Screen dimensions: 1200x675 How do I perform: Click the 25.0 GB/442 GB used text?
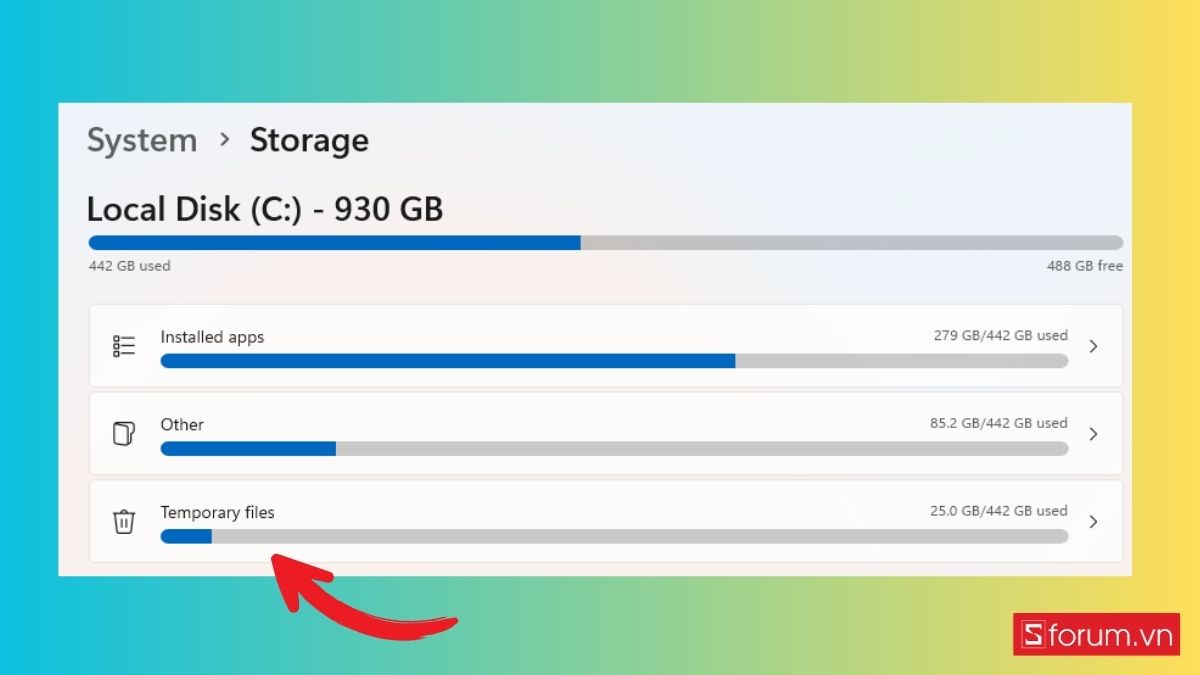point(999,511)
